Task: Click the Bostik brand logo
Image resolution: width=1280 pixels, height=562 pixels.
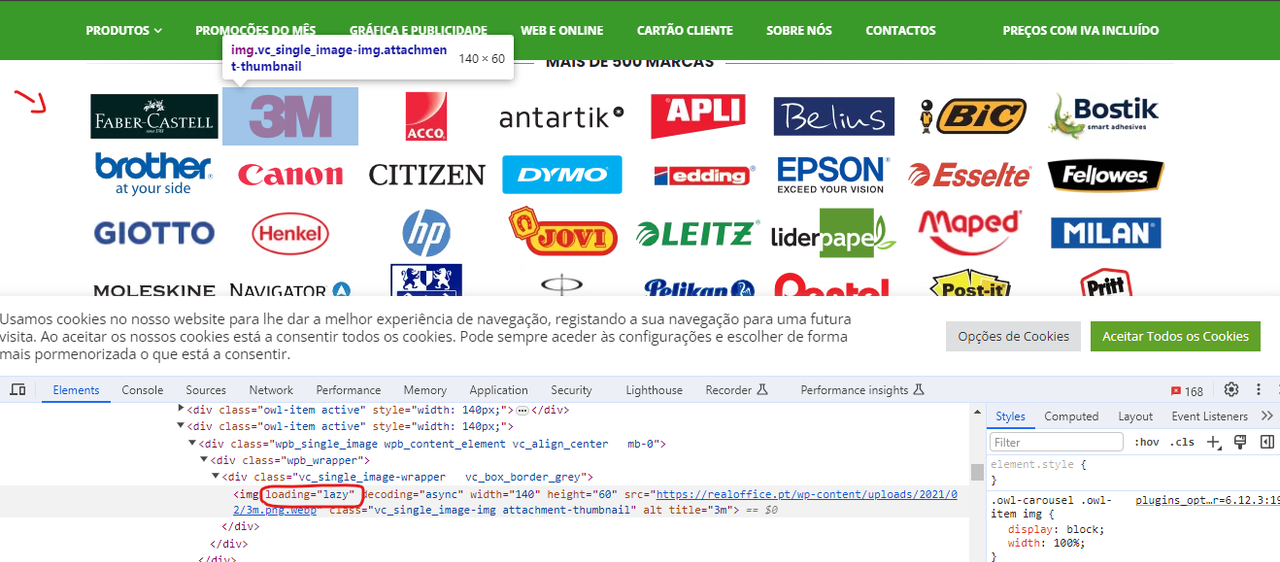Action: 1105,116
